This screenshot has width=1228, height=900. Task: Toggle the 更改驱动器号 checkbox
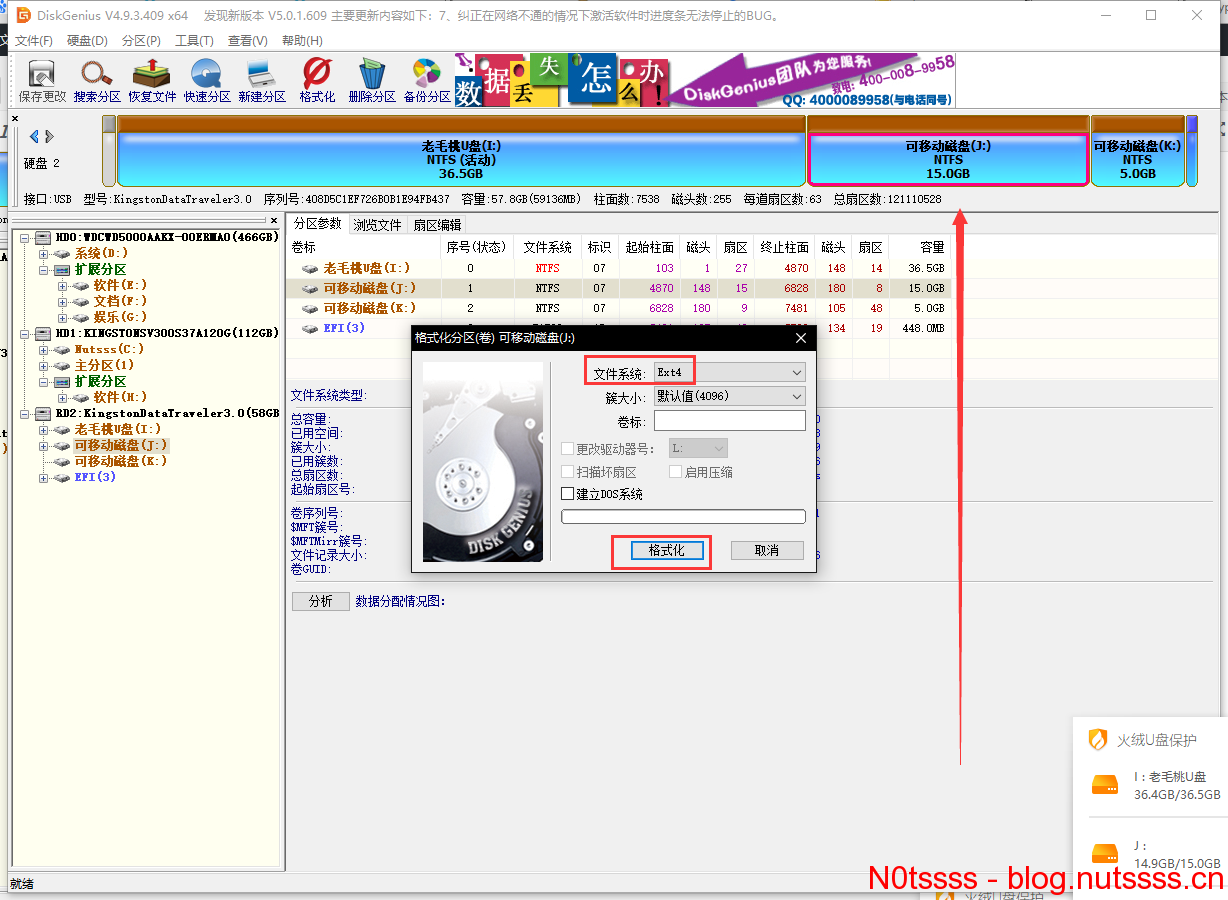568,450
